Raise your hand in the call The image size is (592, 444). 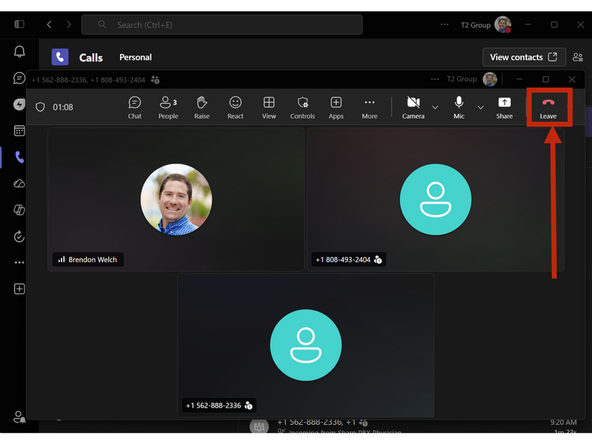(202, 107)
